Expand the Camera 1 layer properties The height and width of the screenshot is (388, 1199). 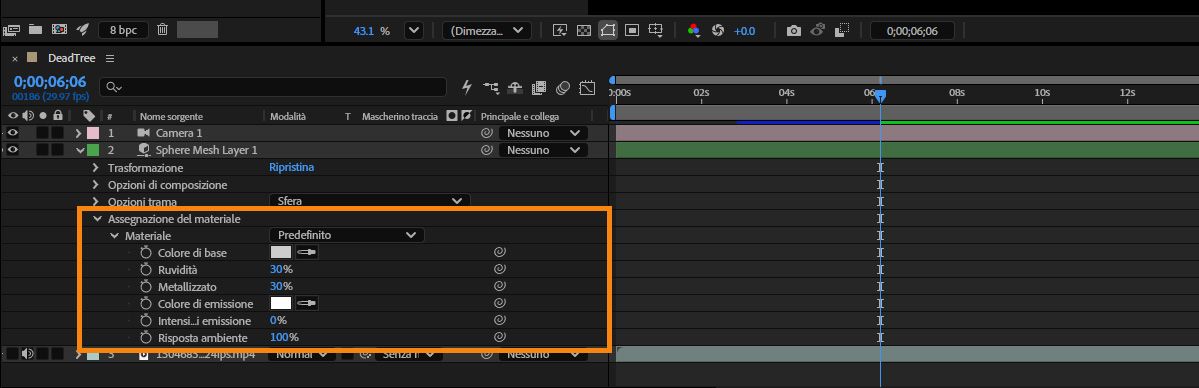78,133
